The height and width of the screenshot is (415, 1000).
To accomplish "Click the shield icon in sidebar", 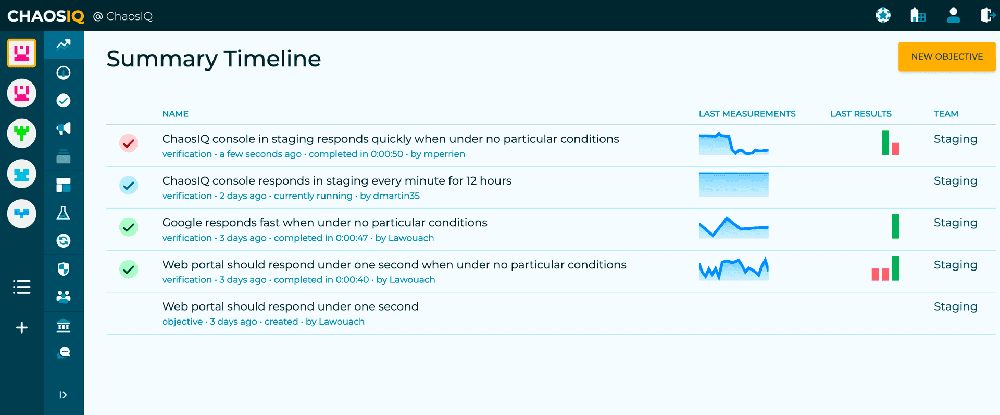I will 63,269.
